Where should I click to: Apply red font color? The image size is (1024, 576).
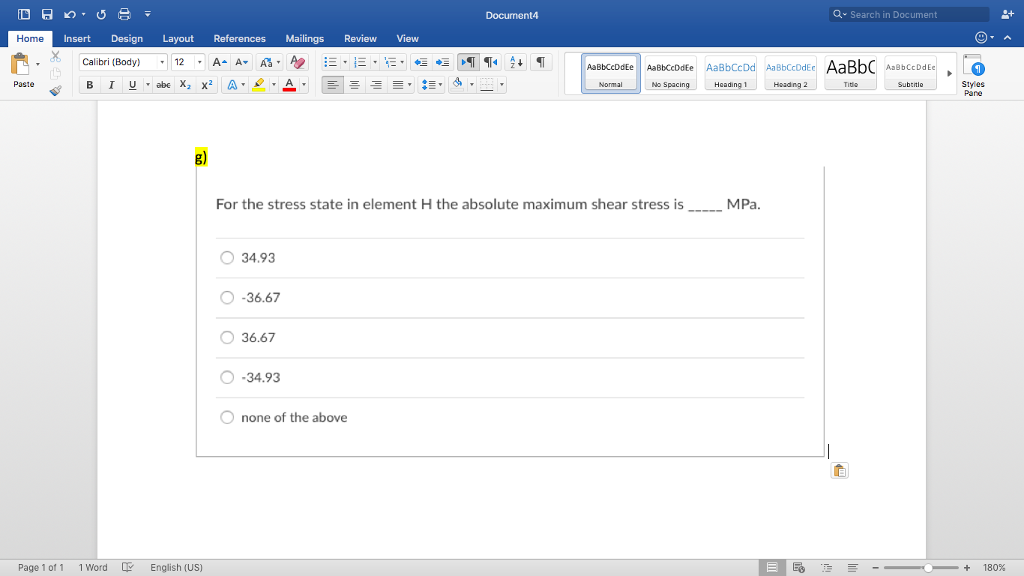[289, 85]
